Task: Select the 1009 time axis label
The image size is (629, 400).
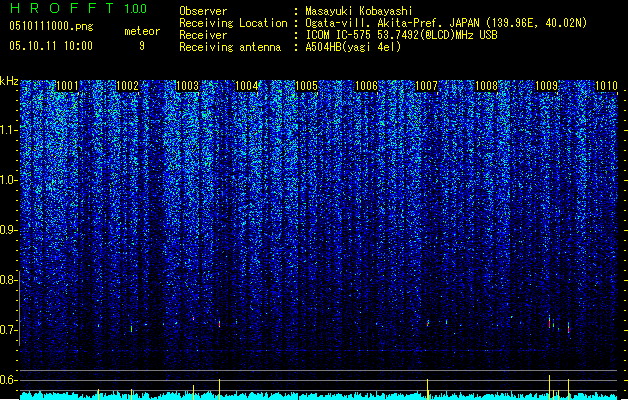Action: [546, 86]
